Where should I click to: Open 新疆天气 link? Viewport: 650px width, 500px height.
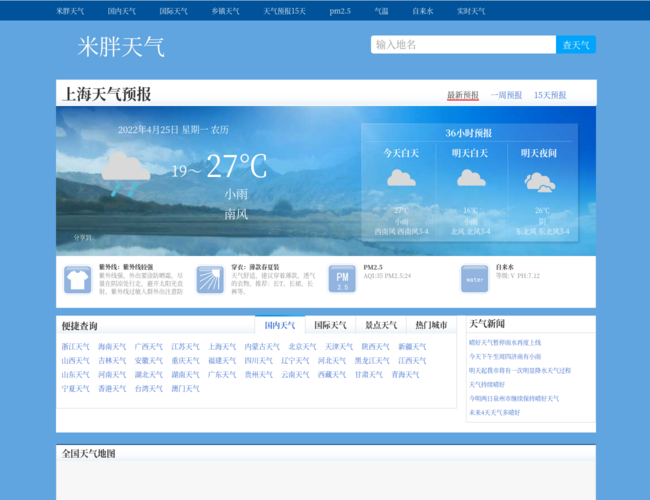[412, 347]
